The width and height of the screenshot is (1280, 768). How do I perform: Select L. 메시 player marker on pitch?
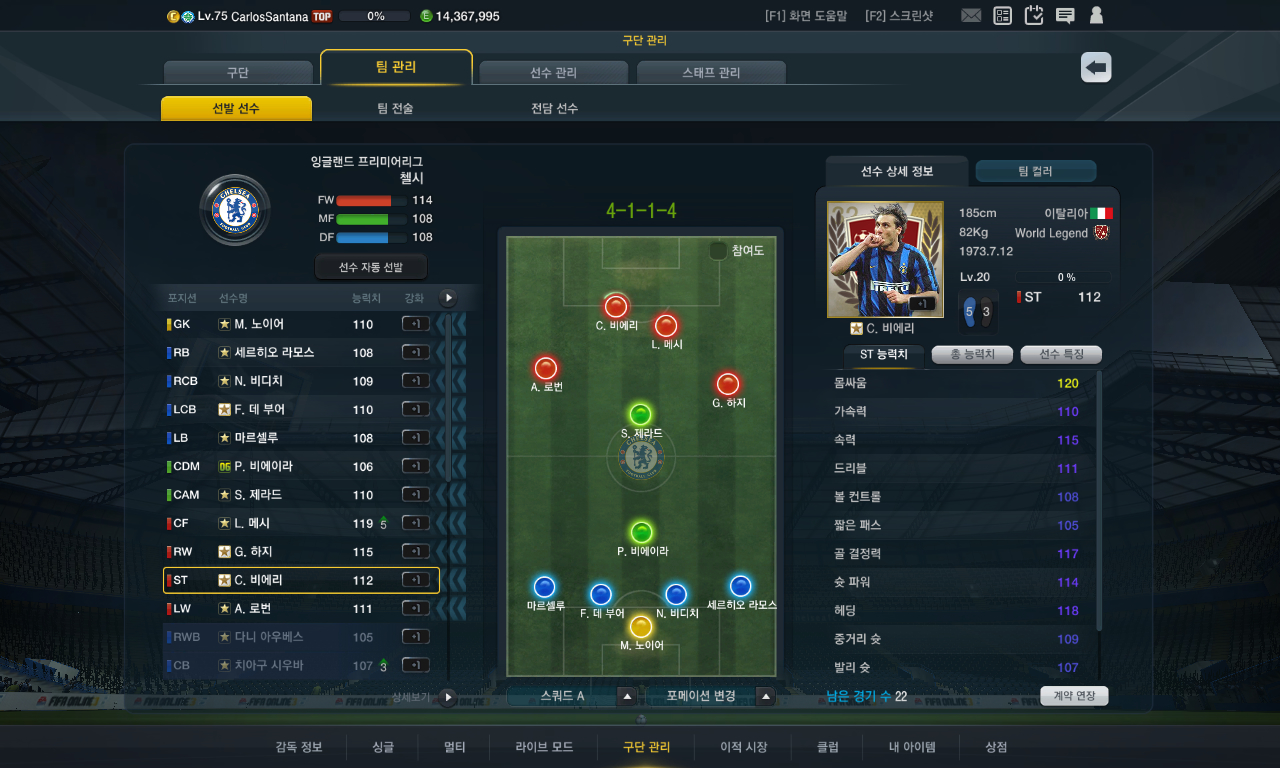tap(666, 326)
